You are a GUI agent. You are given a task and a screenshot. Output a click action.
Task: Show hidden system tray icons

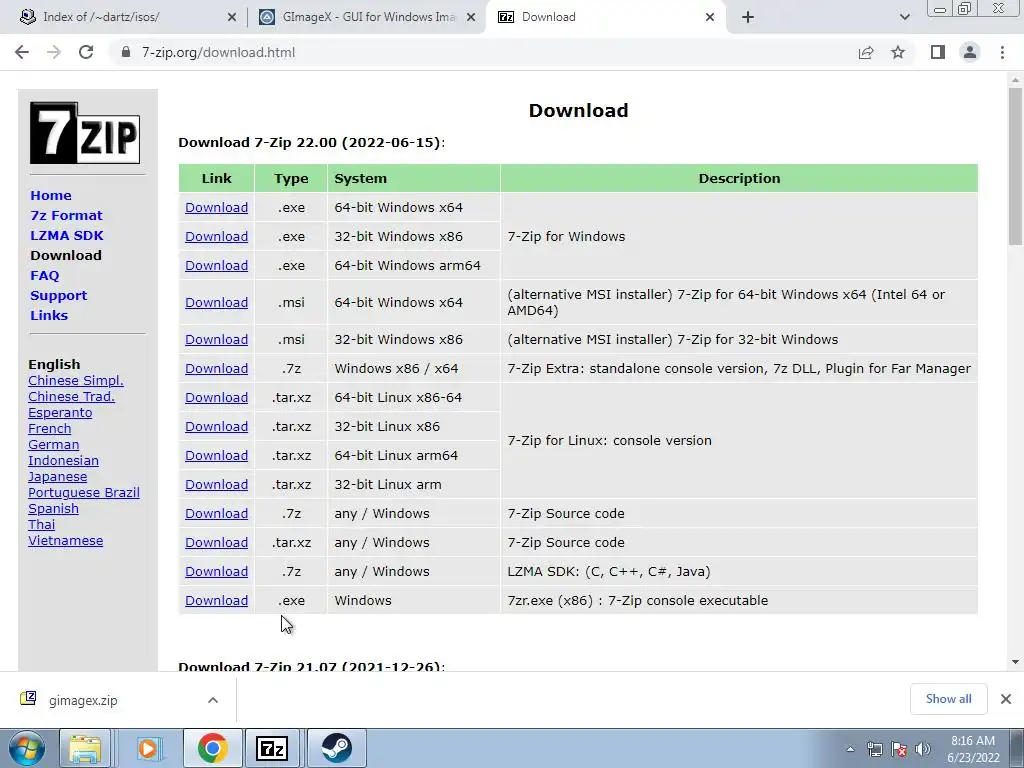(850, 749)
